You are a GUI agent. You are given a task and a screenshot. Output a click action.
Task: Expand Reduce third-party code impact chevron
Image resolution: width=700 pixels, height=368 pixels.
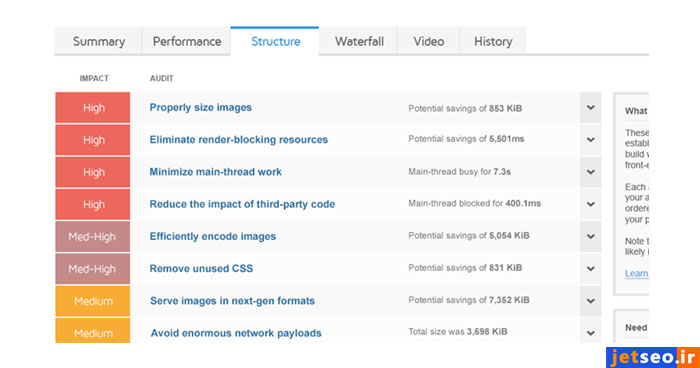click(x=591, y=204)
